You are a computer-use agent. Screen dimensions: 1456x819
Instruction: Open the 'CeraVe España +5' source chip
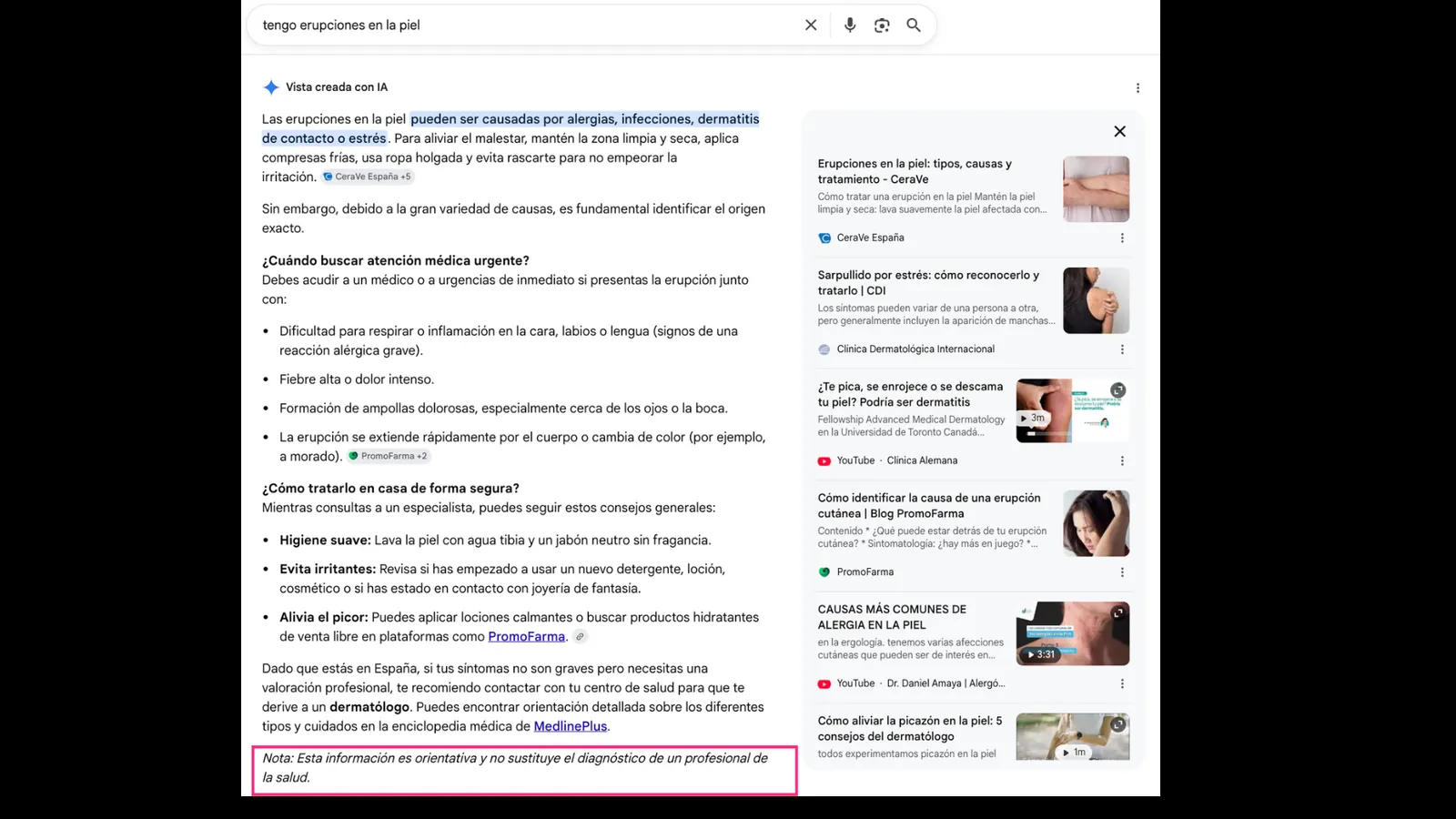[368, 177]
